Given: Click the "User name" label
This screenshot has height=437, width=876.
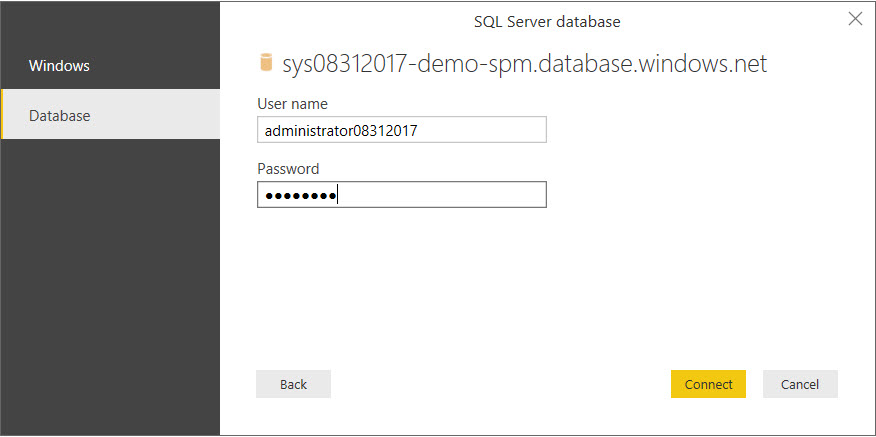Looking at the screenshot, I should point(292,104).
